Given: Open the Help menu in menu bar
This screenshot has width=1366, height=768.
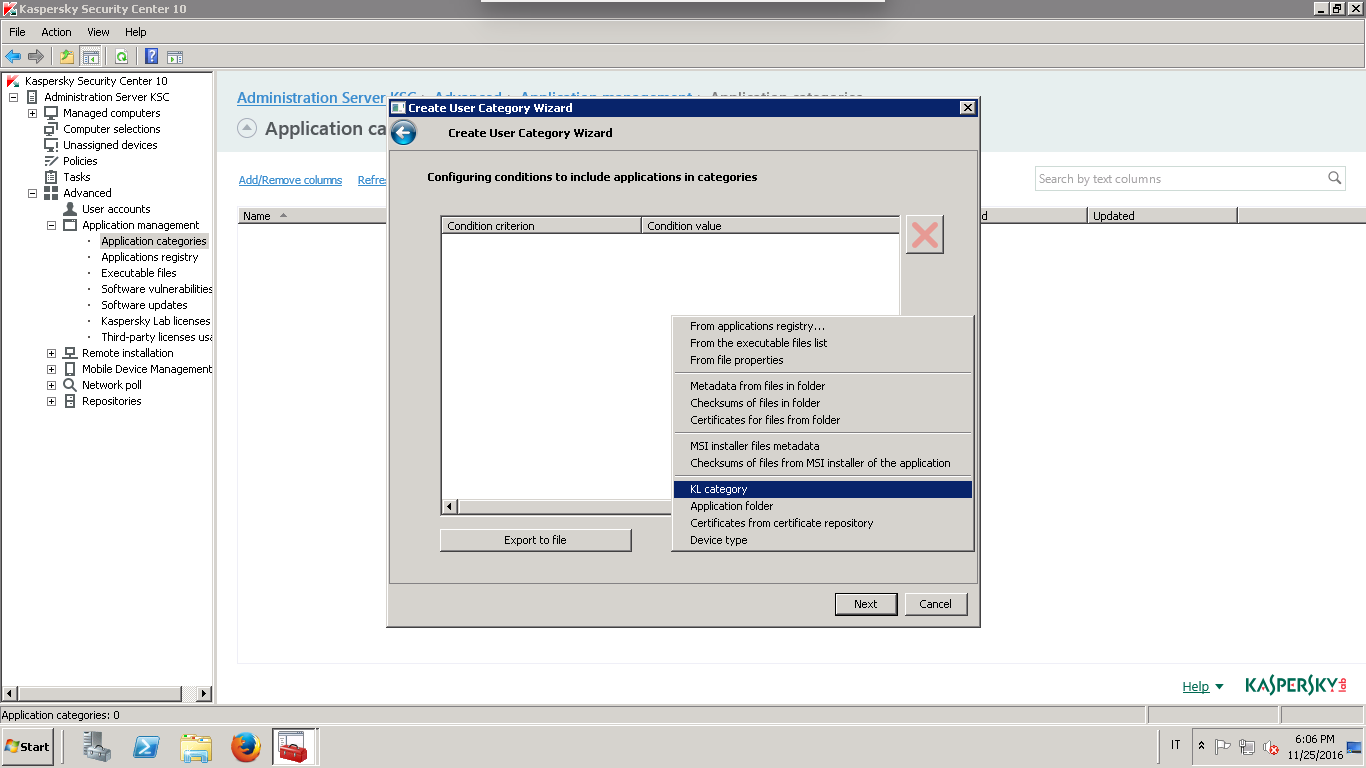Looking at the screenshot, I should (x=135, y=32).
